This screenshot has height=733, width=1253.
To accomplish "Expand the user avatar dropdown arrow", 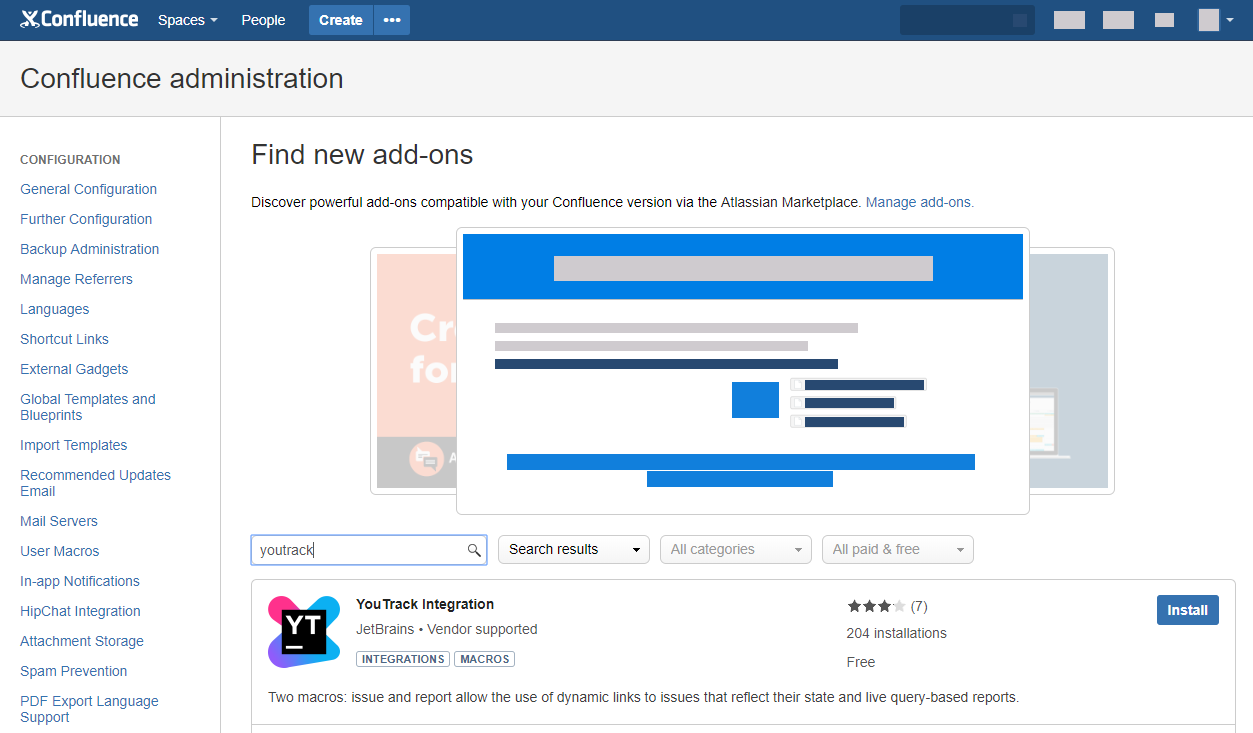I will 1230,20.
